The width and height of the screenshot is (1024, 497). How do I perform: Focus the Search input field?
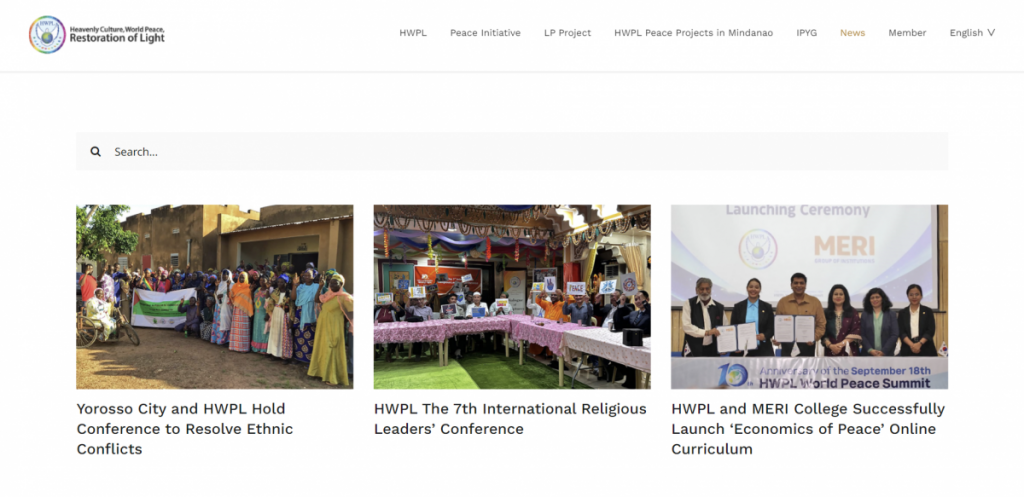[520, 152]
